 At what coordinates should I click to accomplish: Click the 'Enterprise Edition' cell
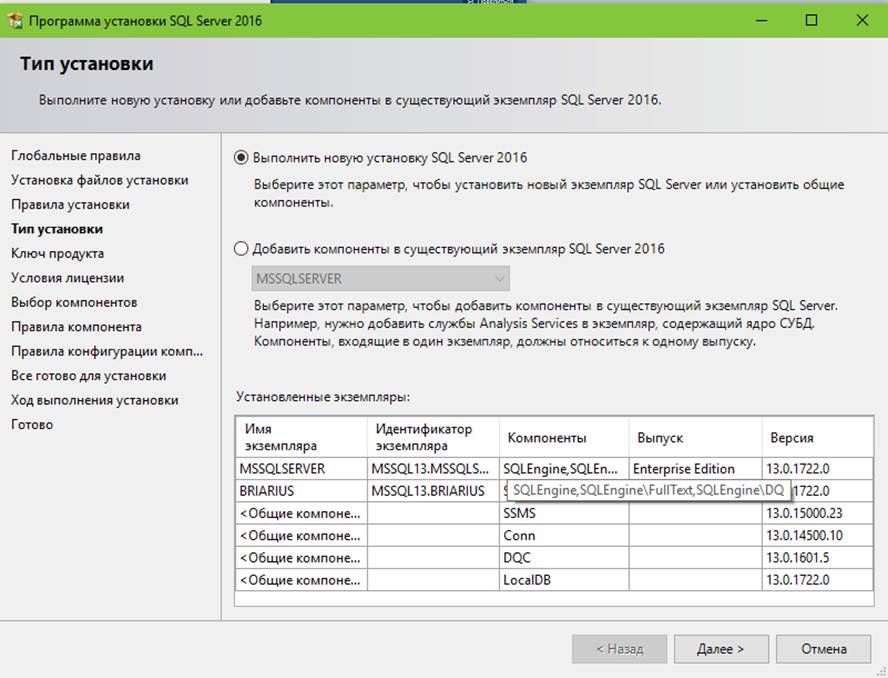[695, 469]
